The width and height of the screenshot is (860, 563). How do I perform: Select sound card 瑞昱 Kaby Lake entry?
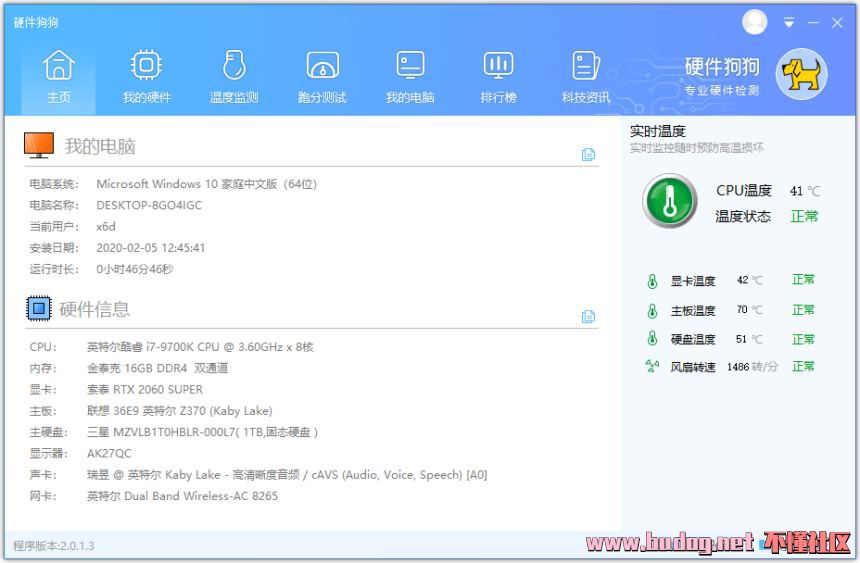[x=287, y=475]
